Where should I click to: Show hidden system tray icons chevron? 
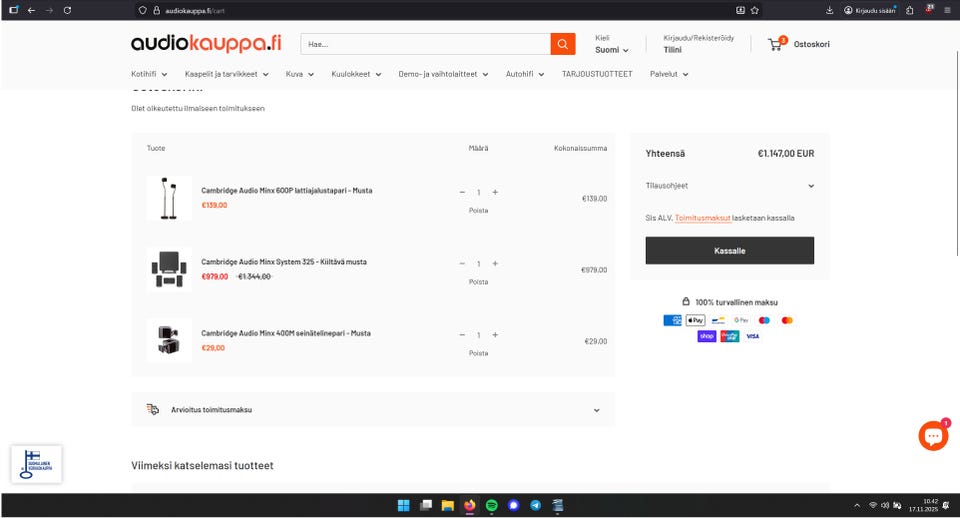pos(857,505)
